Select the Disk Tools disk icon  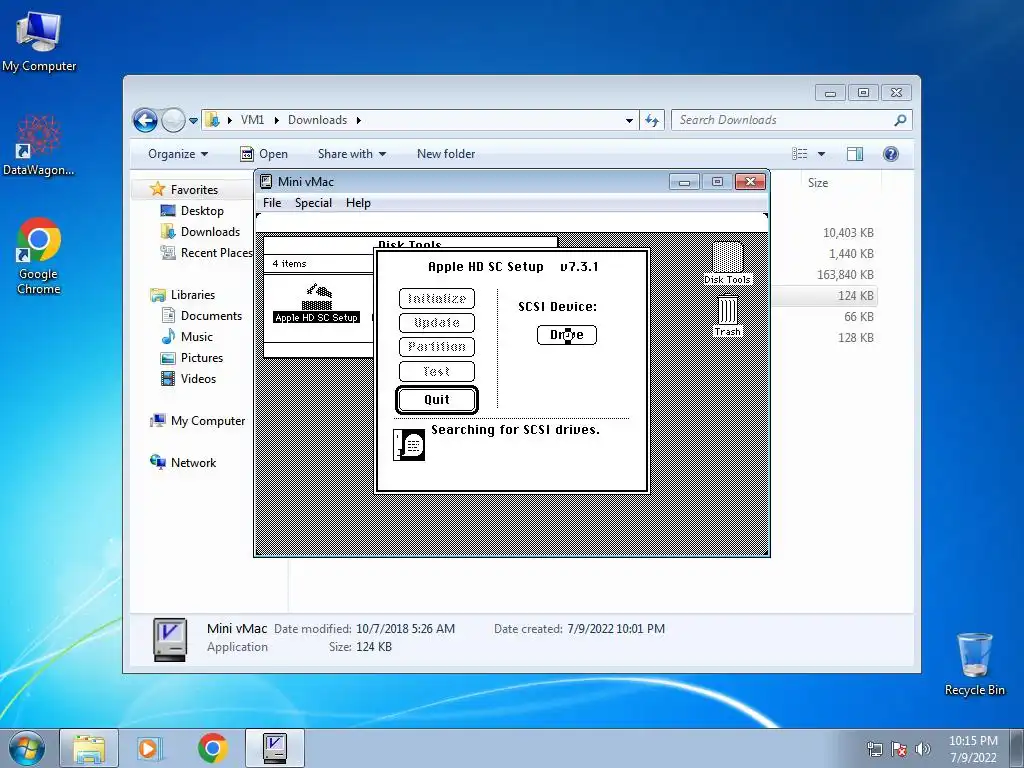[x=728, y=263]
